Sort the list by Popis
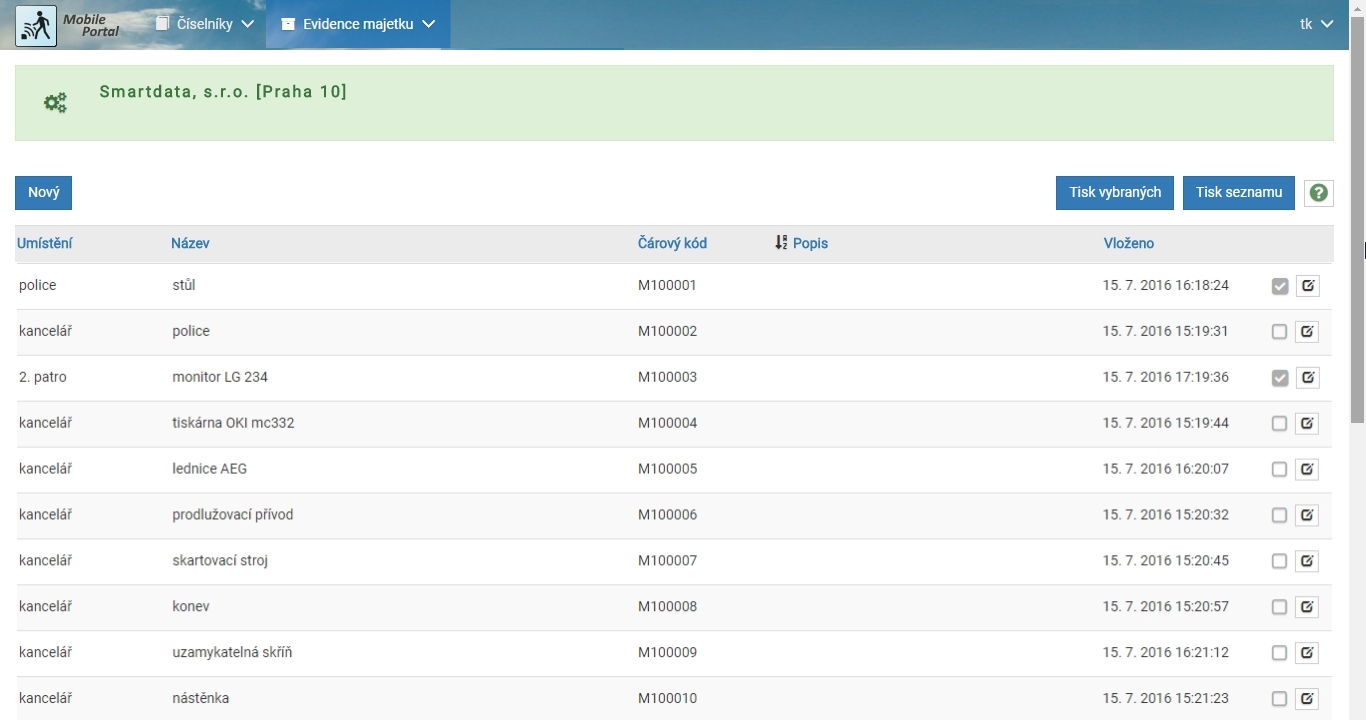 [810, 243]
